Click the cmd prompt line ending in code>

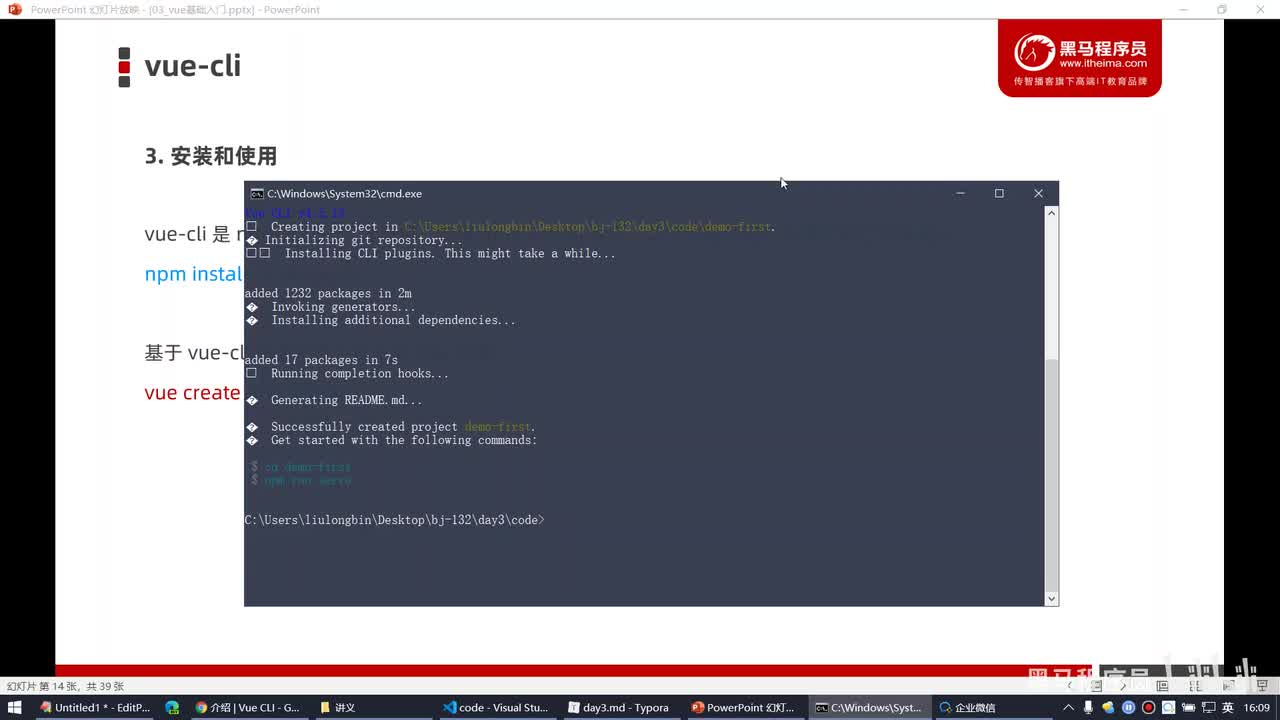394,520
